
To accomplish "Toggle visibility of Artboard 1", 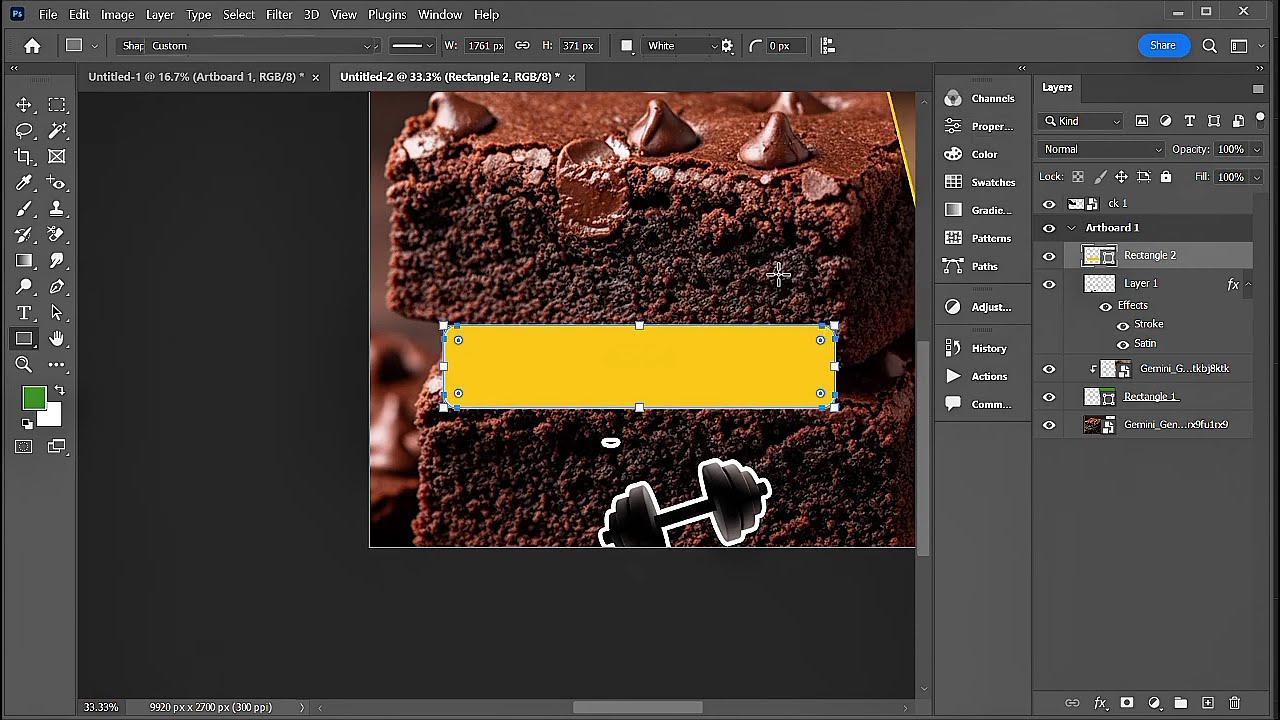I will [x=1049, y=228].
